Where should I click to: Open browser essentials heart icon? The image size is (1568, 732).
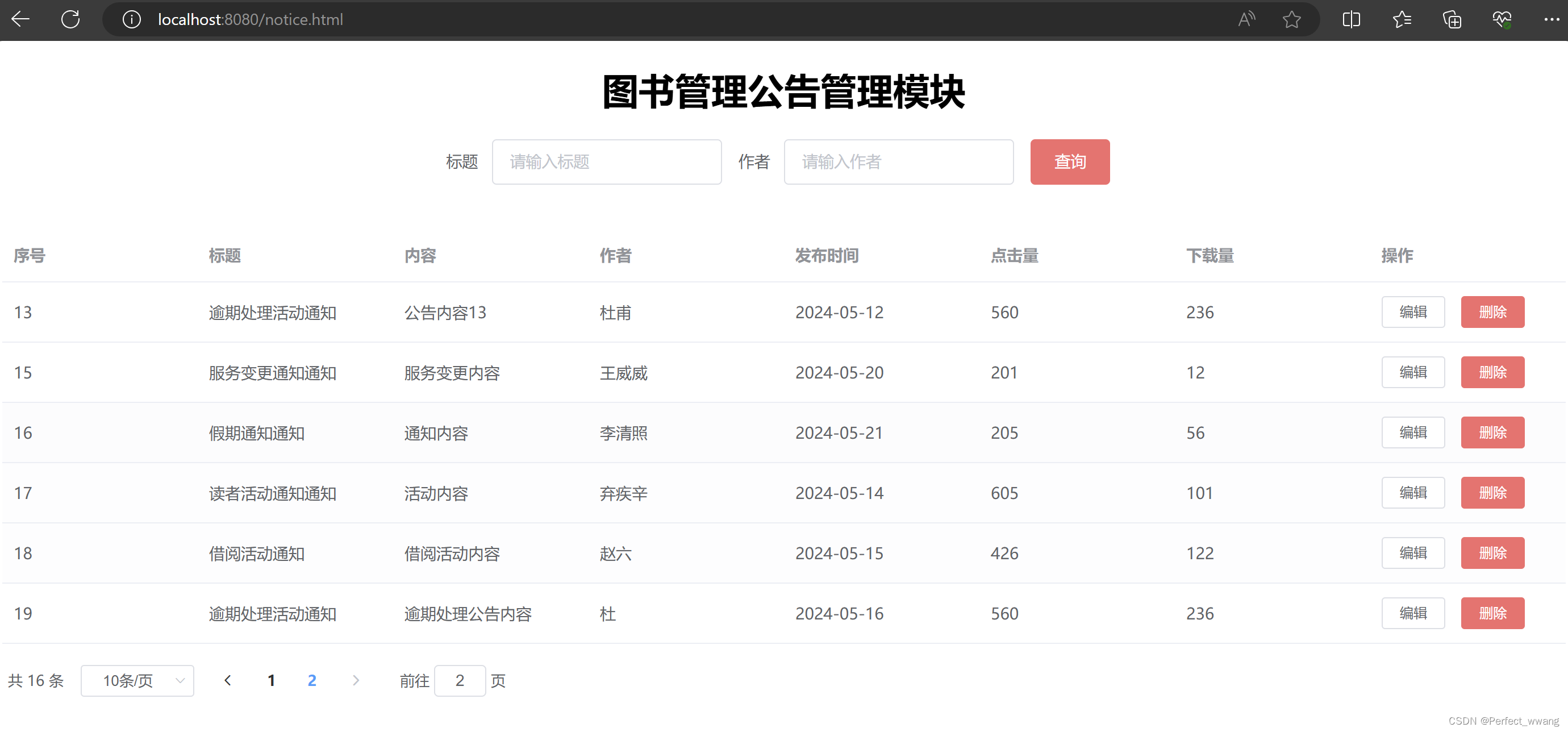click(x=1502, y=19)
